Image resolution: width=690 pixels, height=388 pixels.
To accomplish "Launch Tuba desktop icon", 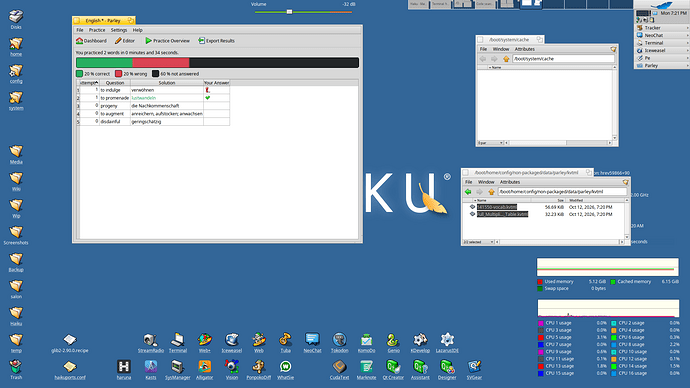I will pos(286,343).
